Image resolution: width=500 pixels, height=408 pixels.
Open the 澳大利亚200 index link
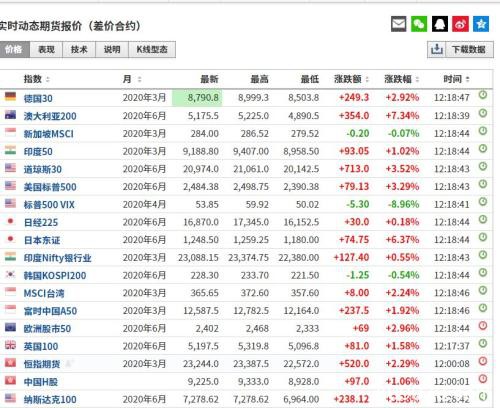click(x=50, y=116)
